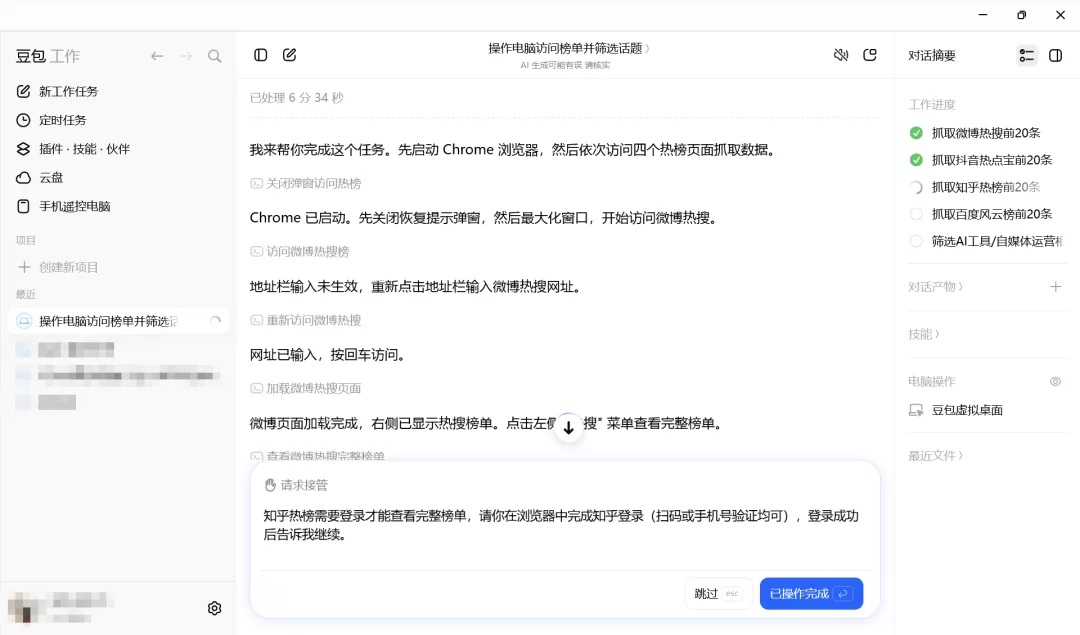Toggle the right side panel icon
1080x635 pixels.
click(1055, 56)
